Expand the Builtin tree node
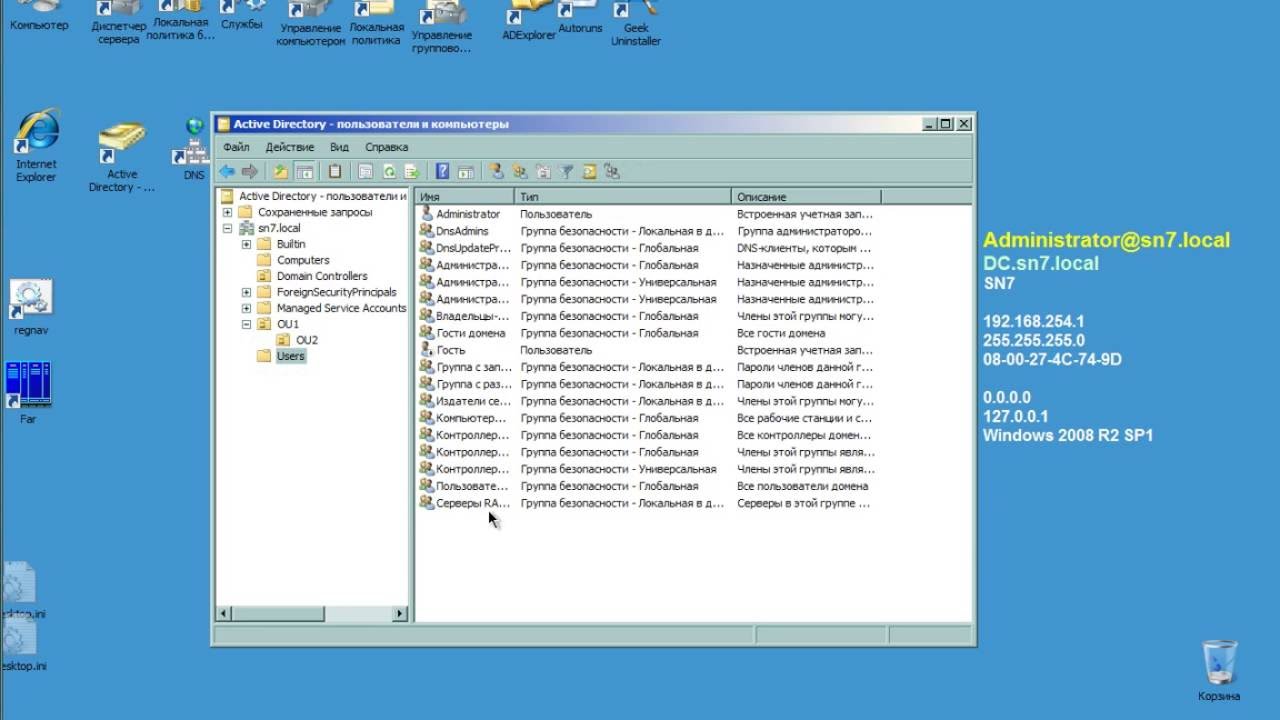The height and width of the screenshot is (720, 1280). pyautogui.click(x=246, y=244)
